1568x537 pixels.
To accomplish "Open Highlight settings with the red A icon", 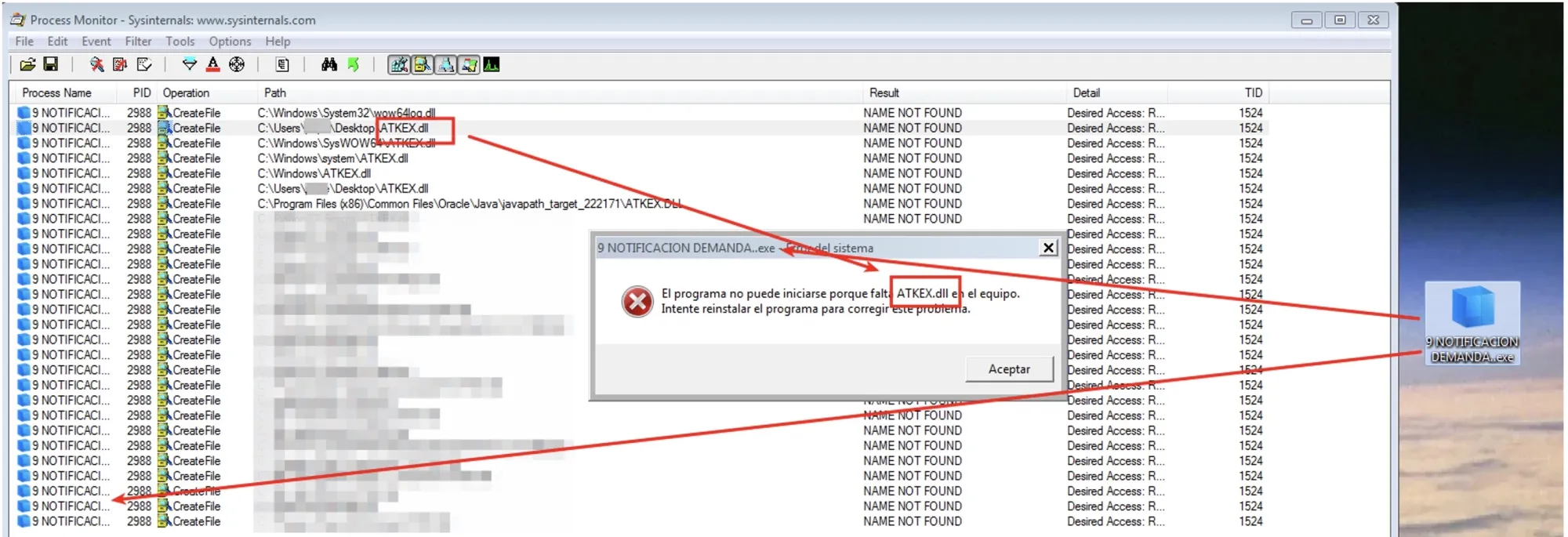I will [213, 64].
